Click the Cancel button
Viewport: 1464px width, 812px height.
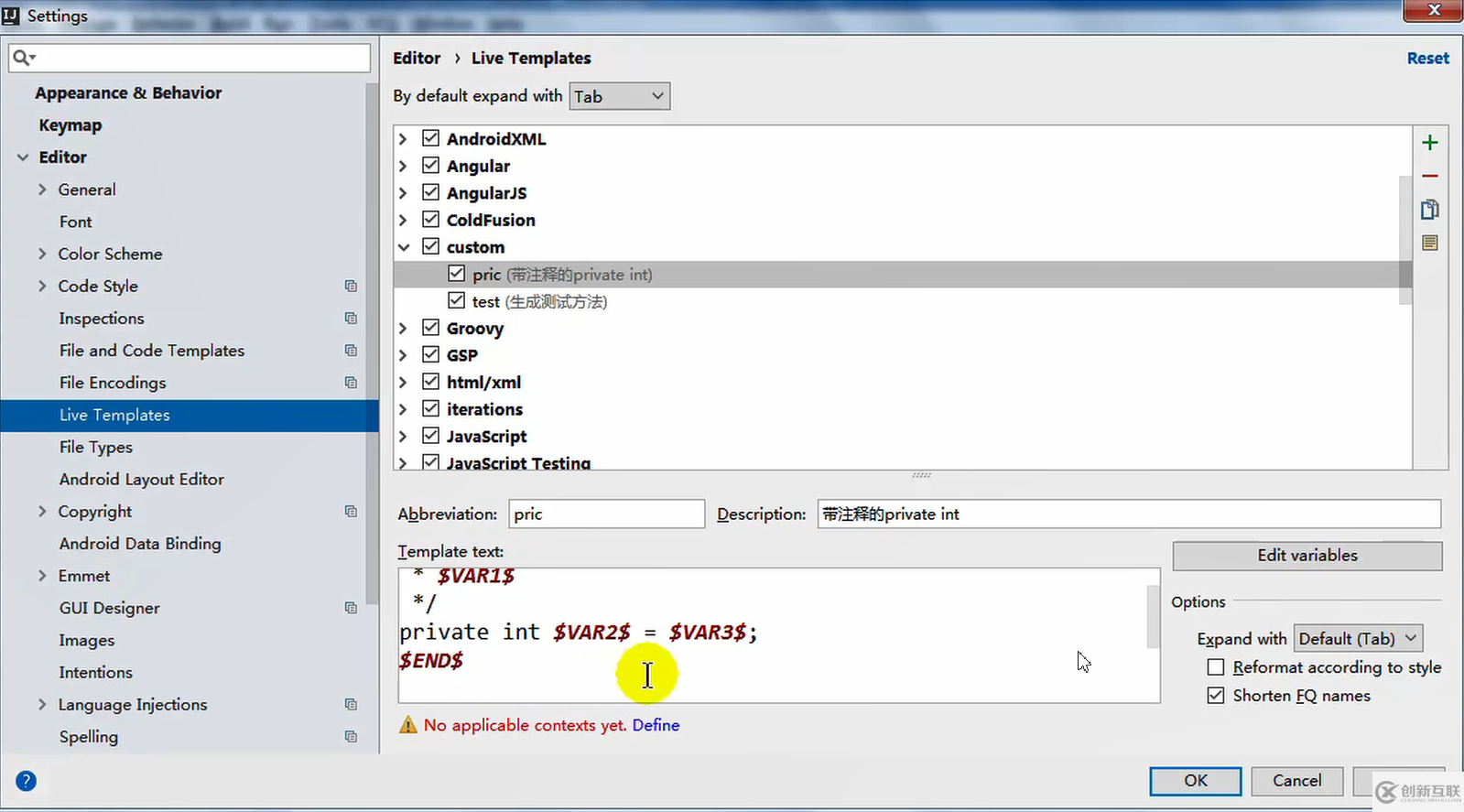point(1297,781)
